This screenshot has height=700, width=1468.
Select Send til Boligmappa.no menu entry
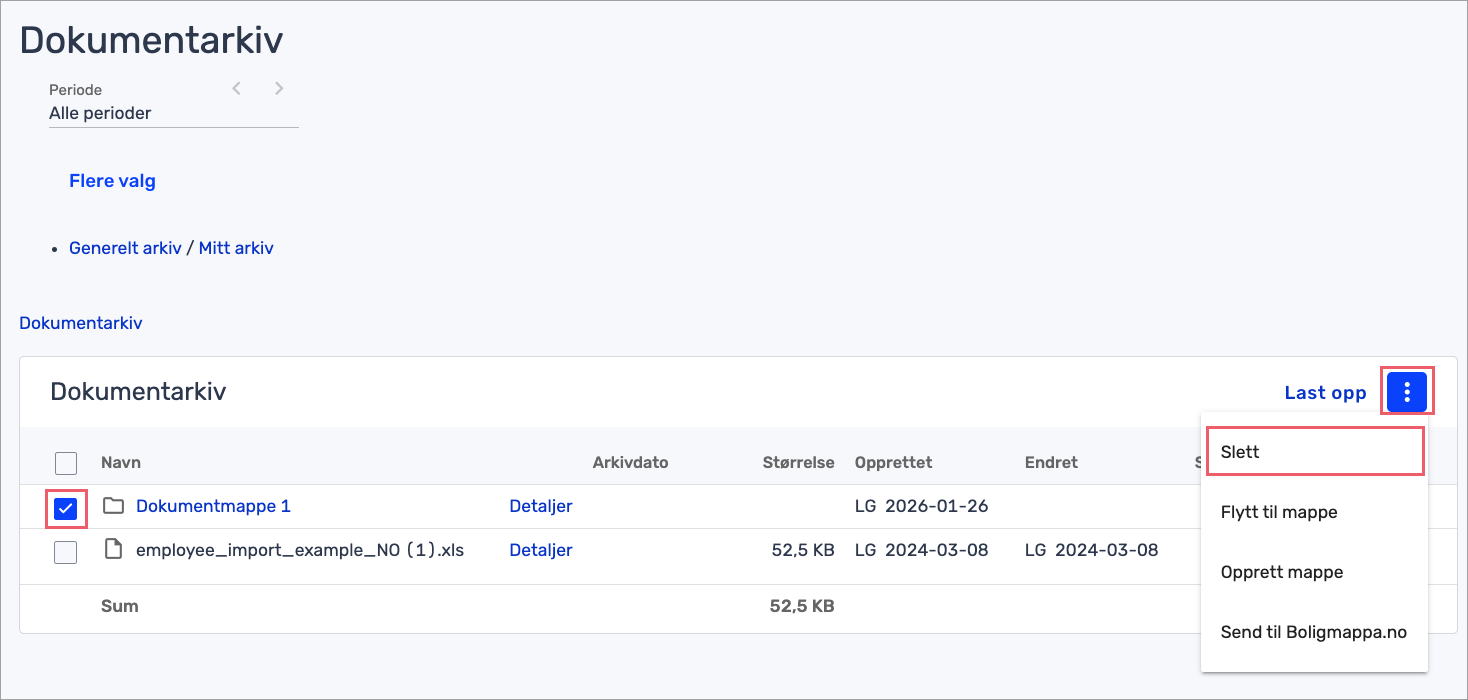pos(1314,632)
